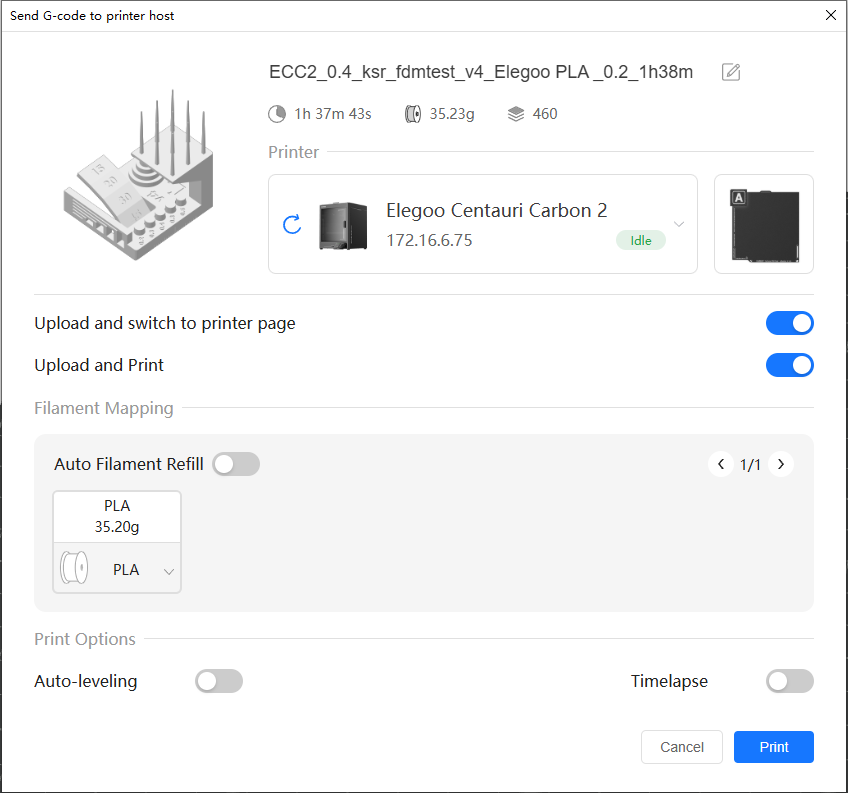
Task: Go to next filament mapping page
Action: (781, 464)
